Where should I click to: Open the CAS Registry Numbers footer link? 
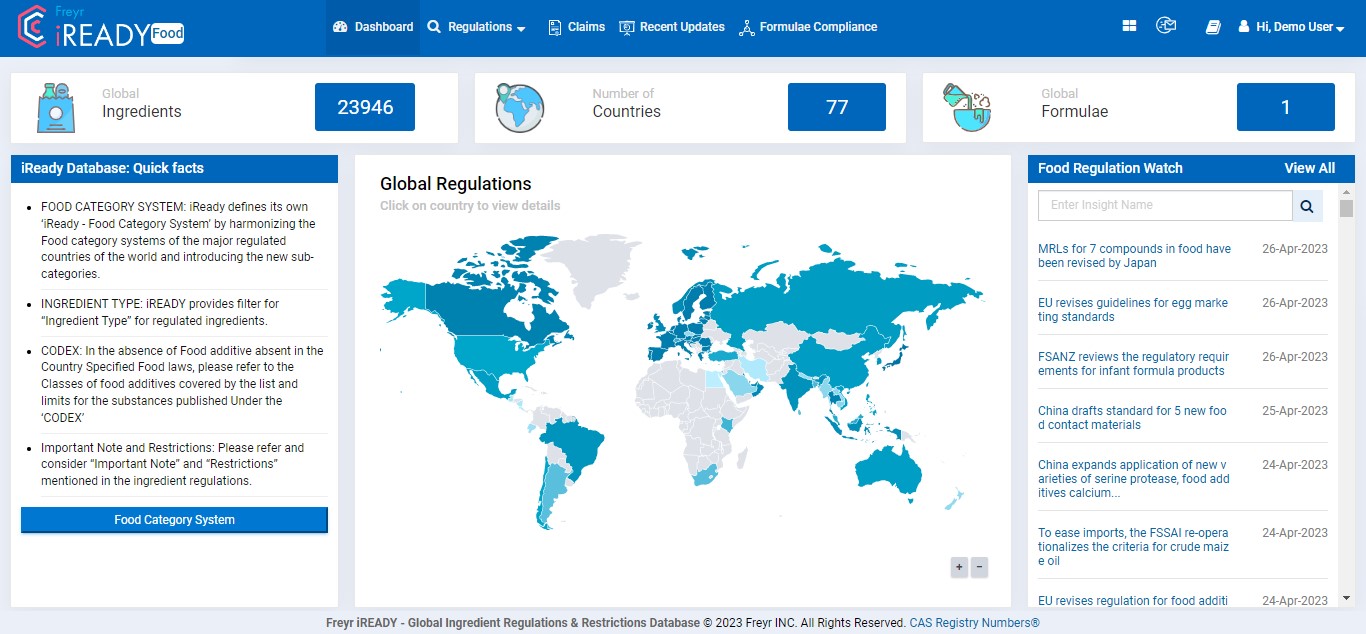pos(974,623)
